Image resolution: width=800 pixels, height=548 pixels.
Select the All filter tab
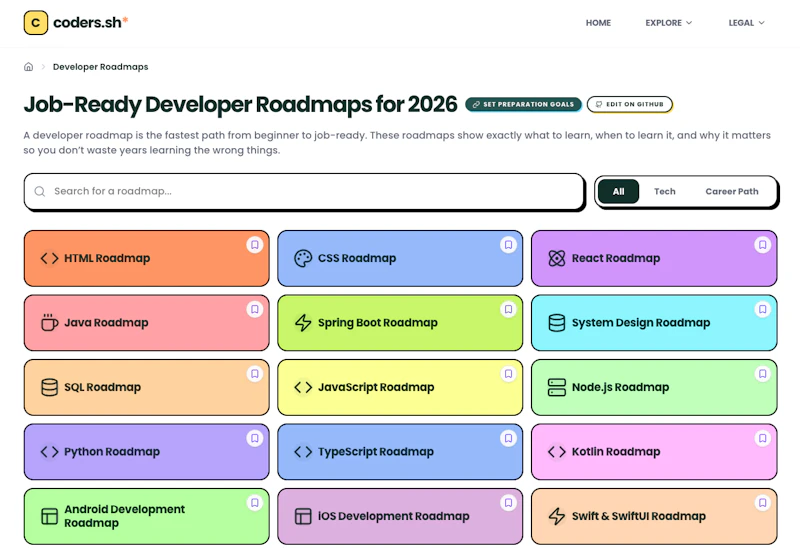(618, 191)
